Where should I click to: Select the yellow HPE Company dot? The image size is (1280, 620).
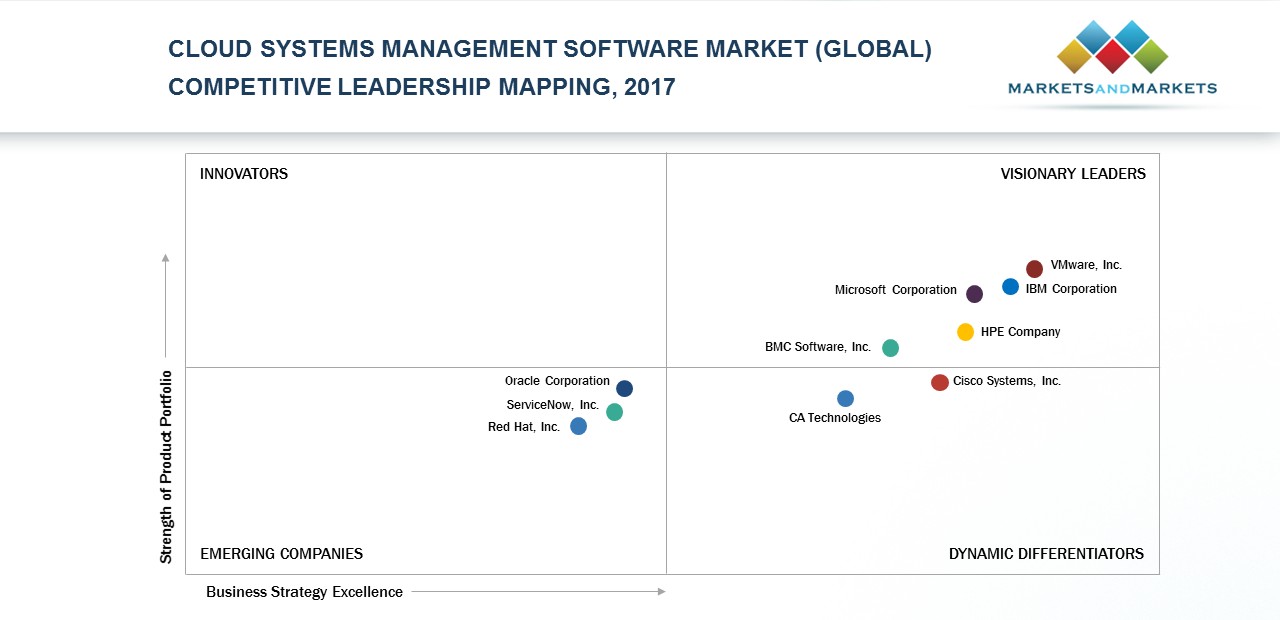coord(965,332)
